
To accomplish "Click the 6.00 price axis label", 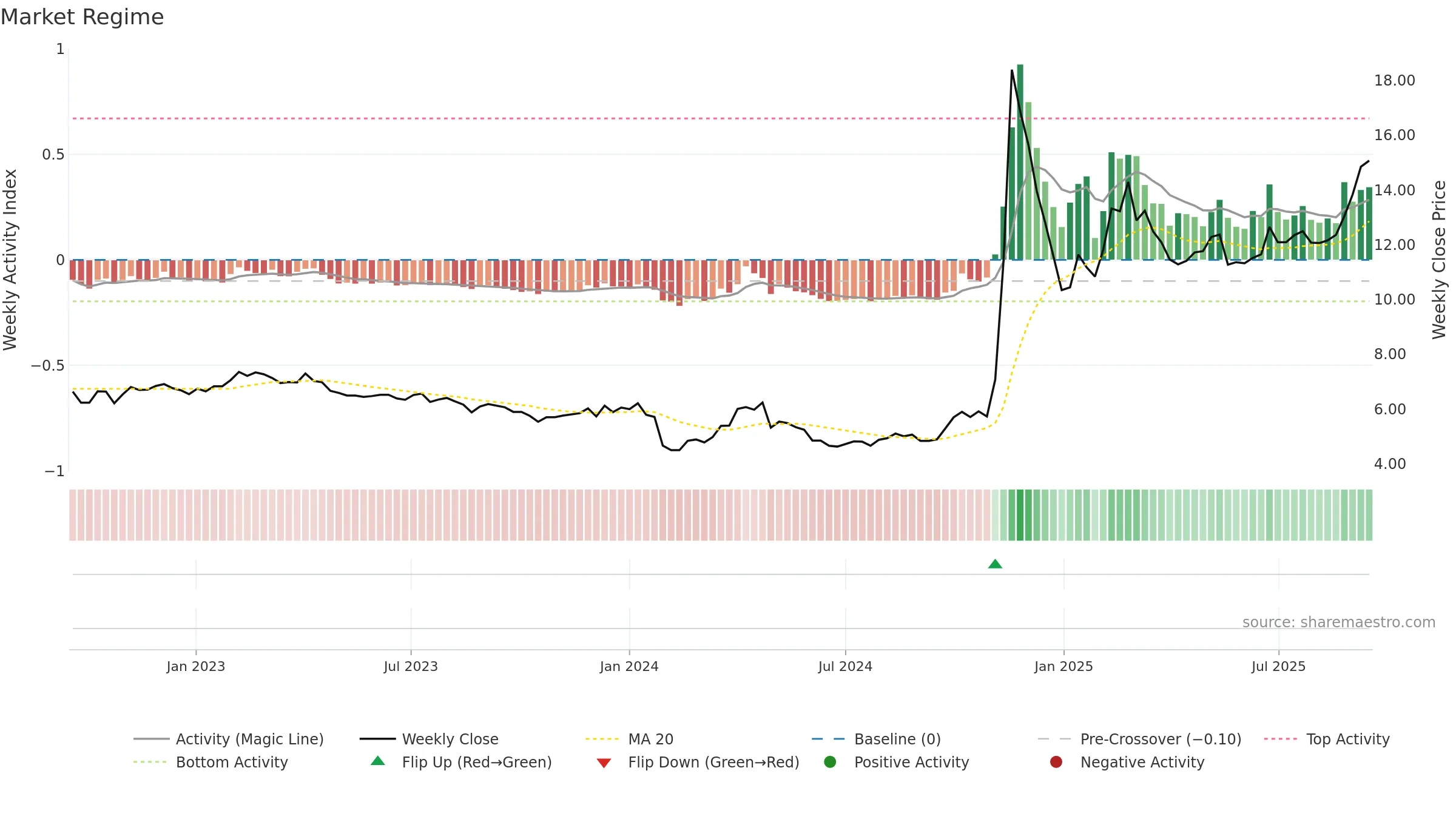I will pyautogui.click(x=1389, y=409).
